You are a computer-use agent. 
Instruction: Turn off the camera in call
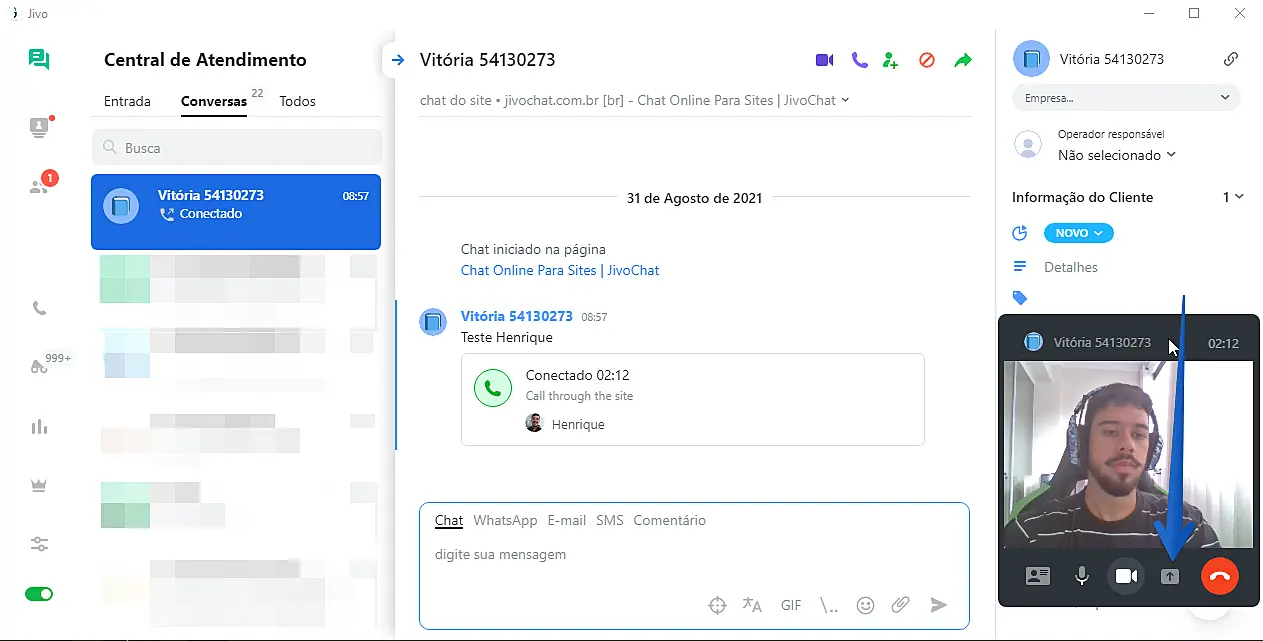click(1126, 576)
